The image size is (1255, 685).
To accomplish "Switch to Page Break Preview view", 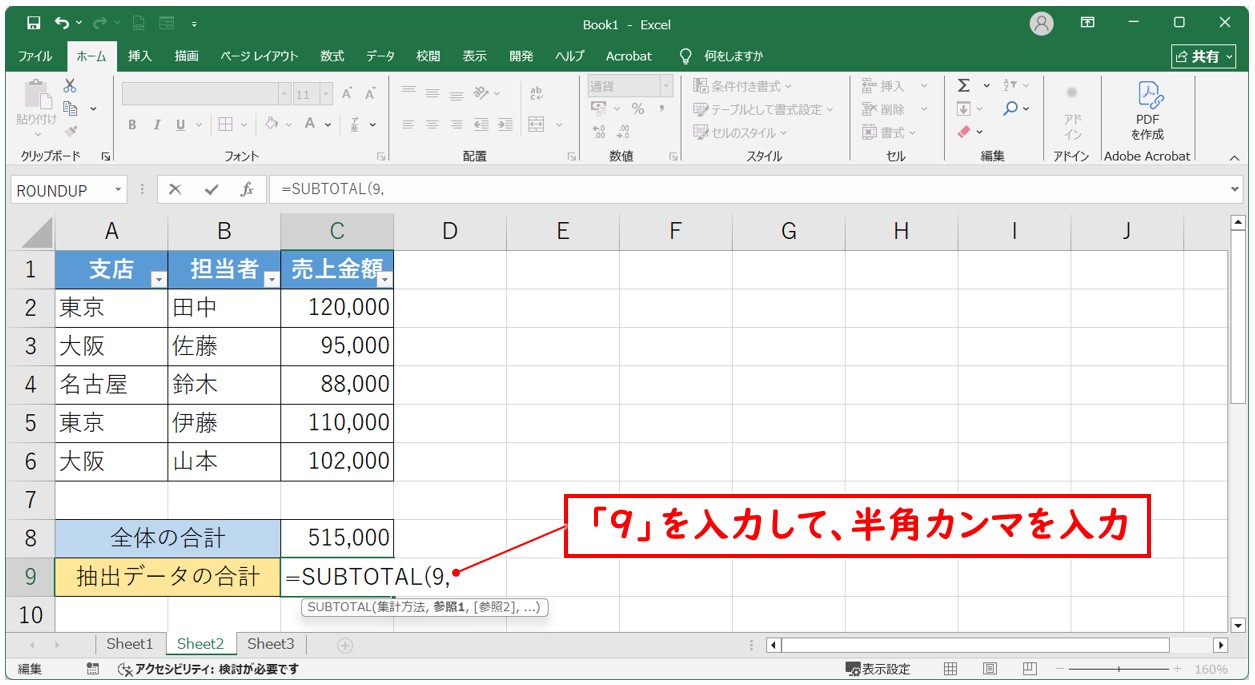I will click(1028, 669).
